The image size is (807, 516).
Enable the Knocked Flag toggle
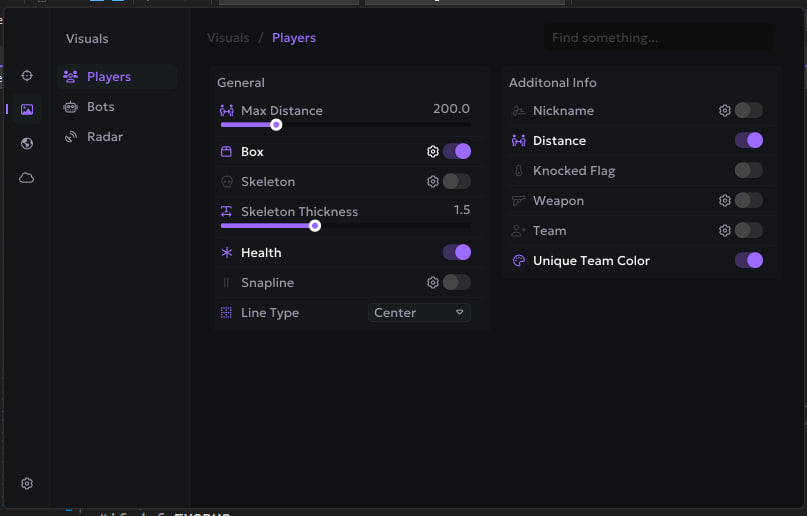748,171
